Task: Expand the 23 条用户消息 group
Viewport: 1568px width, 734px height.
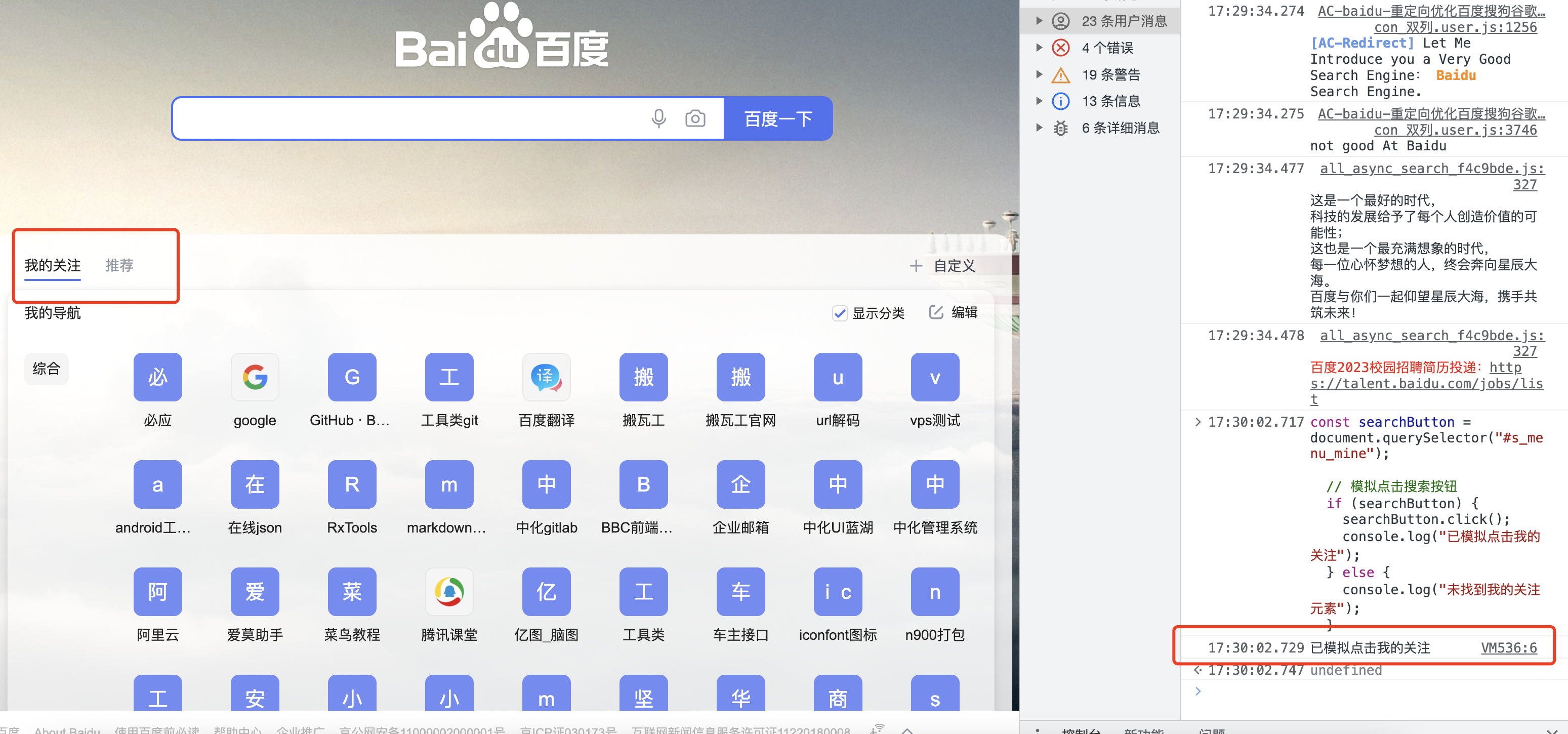Action: (1040, 21)
